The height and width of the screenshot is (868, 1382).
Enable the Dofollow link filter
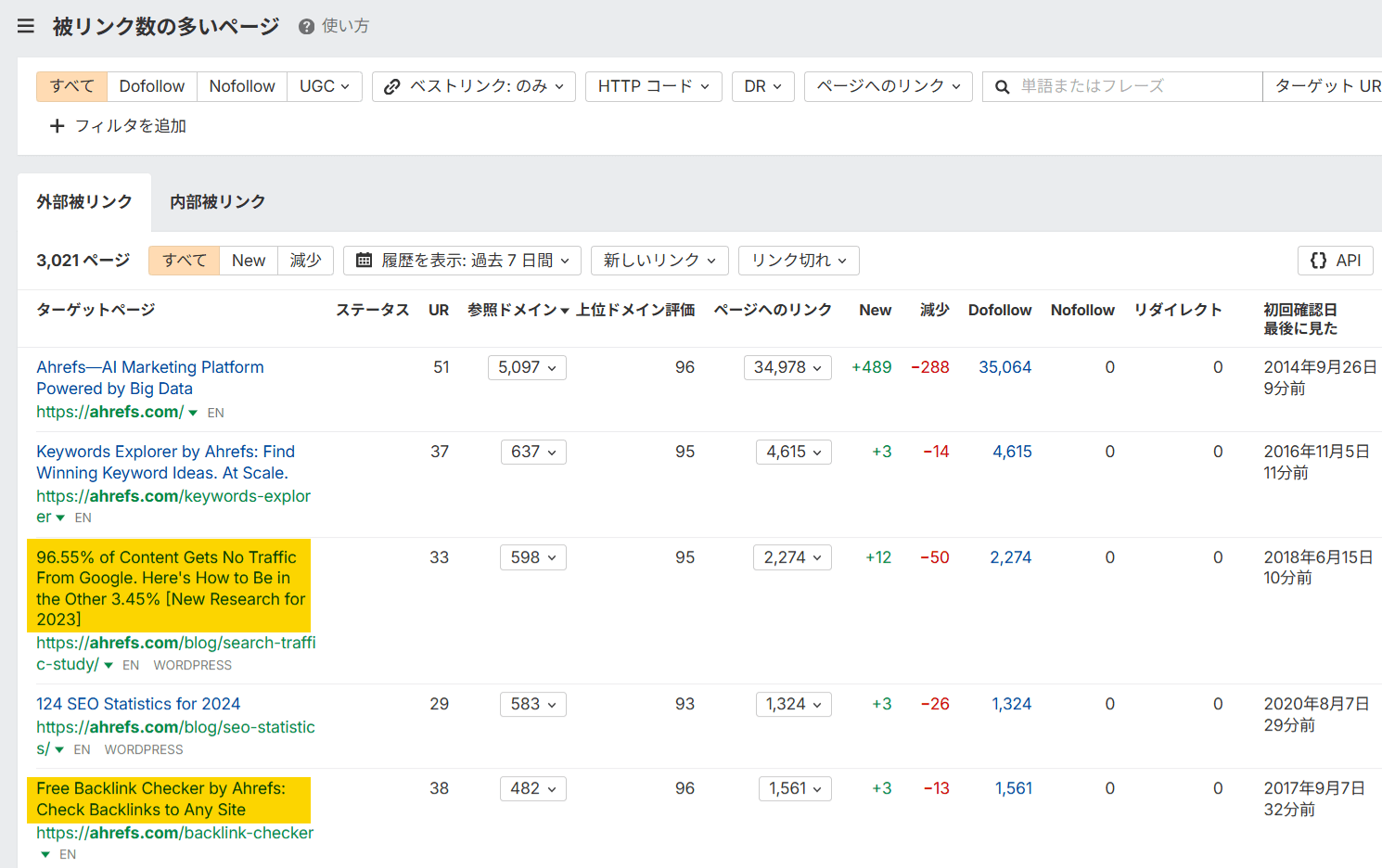[x=151, y=85]
